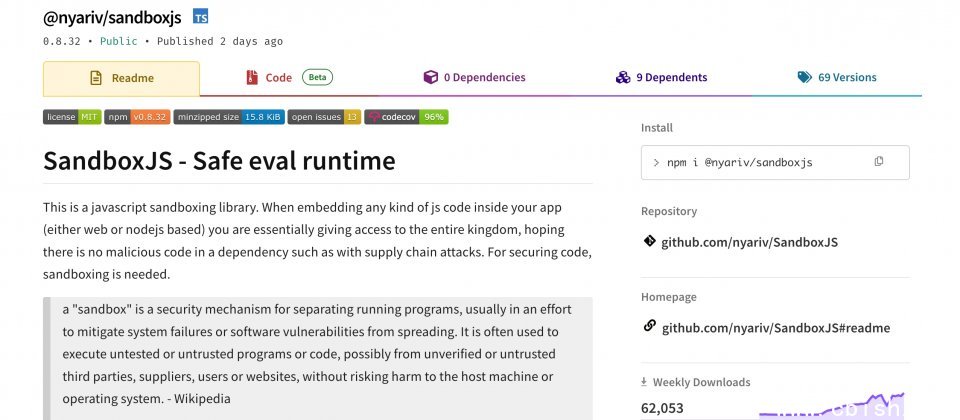Switch to the Code tab

[x=279, y=78]
